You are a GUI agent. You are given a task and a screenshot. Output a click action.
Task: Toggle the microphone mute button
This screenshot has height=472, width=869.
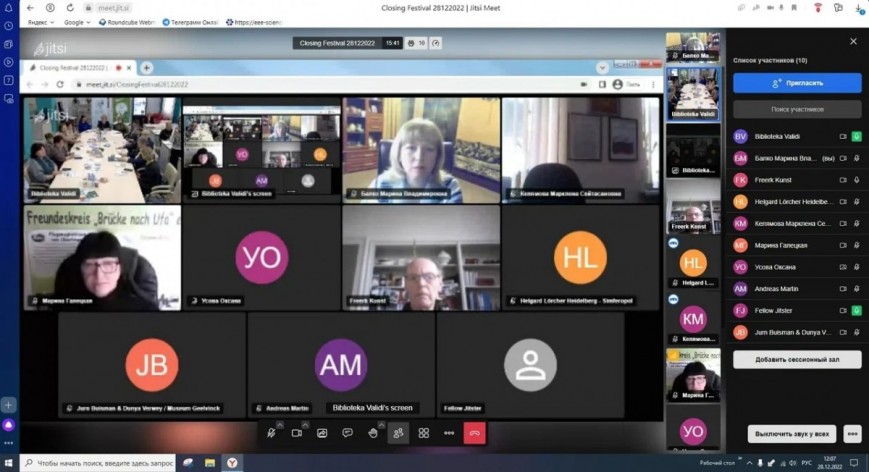pyautogui.click(x=271, y=433)
